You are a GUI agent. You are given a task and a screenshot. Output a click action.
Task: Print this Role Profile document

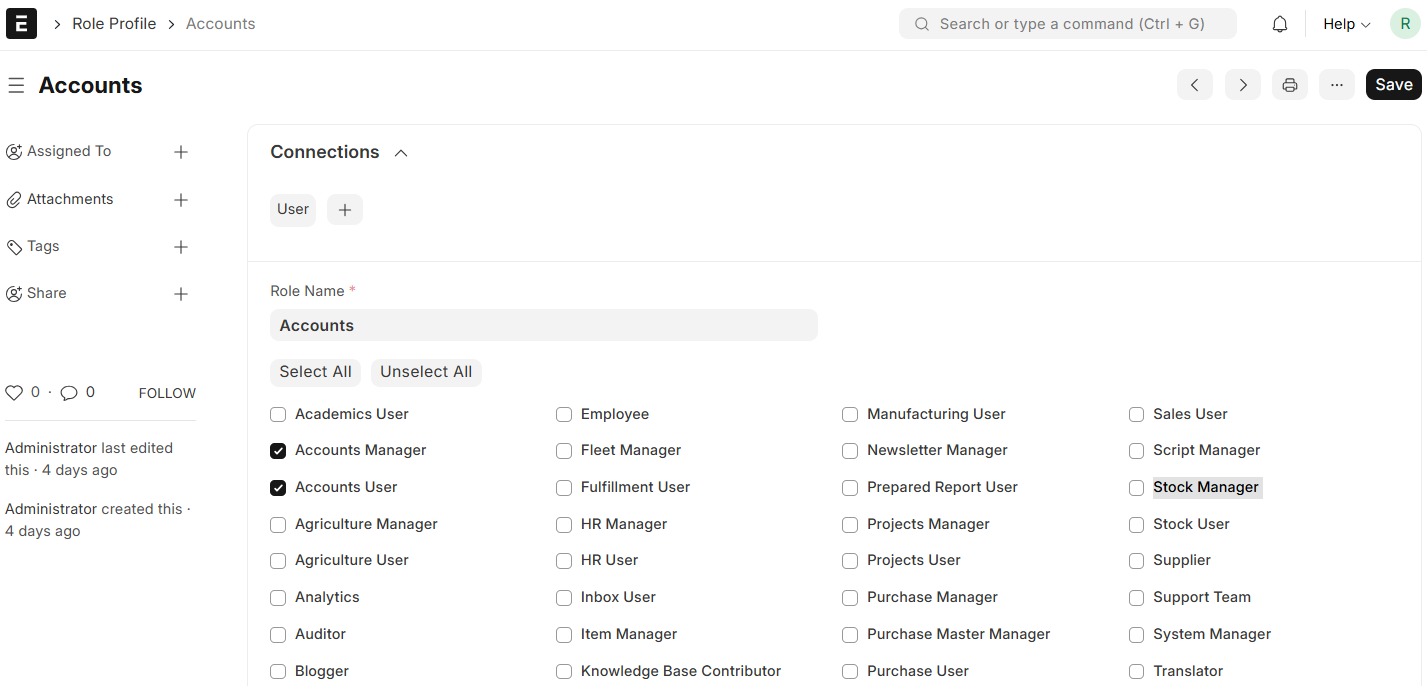(1289, 85)
